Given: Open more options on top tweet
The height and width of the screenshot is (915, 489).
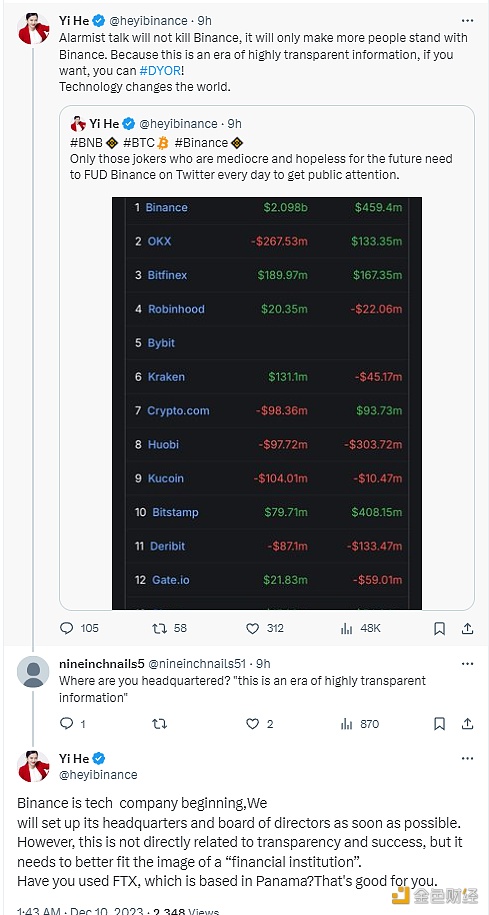Looking at the screenshot, I should point(467,20).
